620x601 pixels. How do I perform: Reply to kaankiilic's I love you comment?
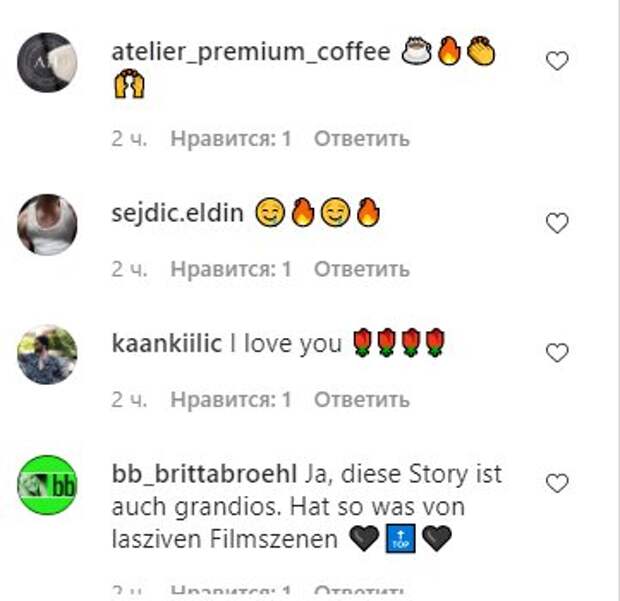(x=362, y=400)
